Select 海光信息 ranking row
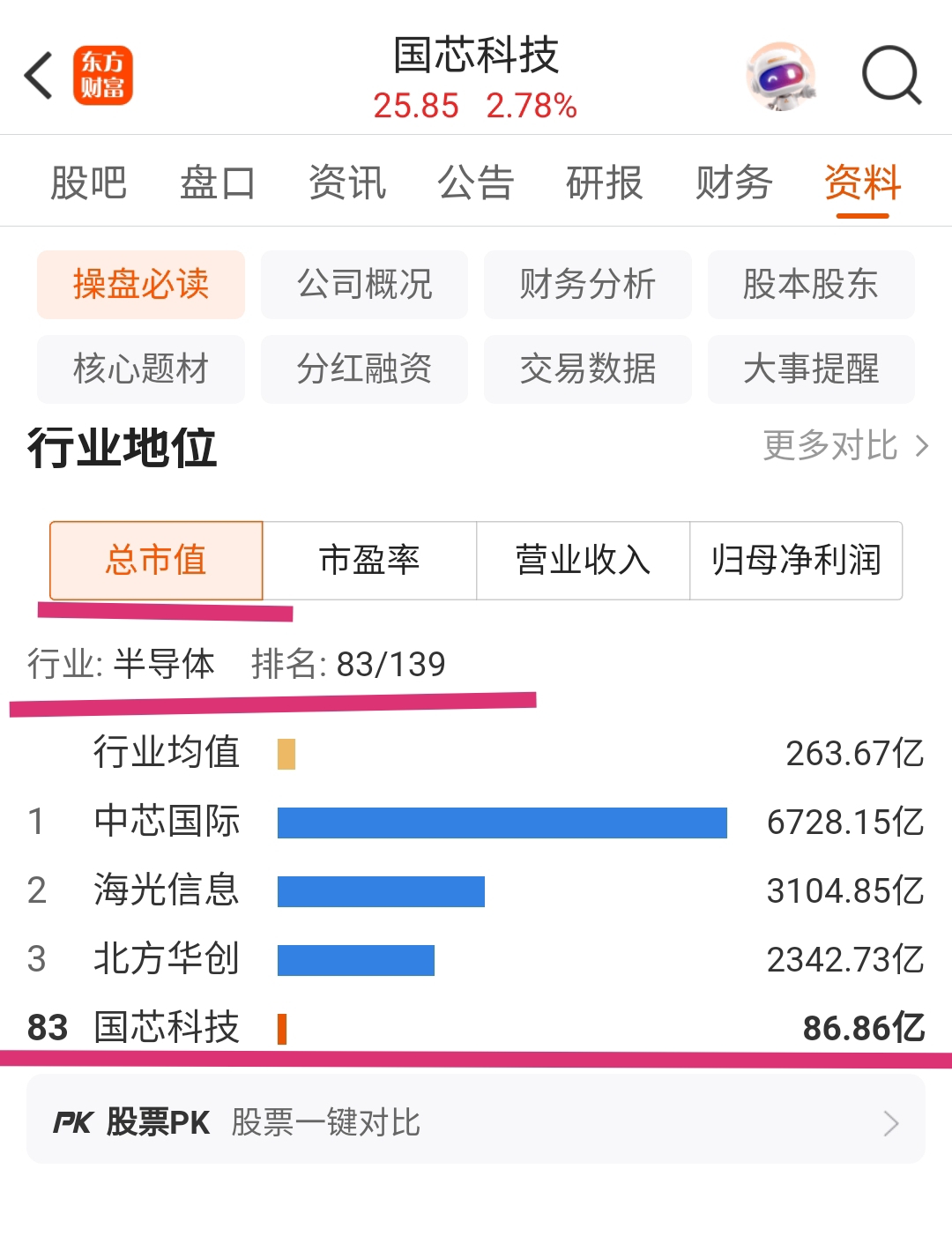This screenshot has height=1236, width=952. pyautogui.click(x=476, y=890)
